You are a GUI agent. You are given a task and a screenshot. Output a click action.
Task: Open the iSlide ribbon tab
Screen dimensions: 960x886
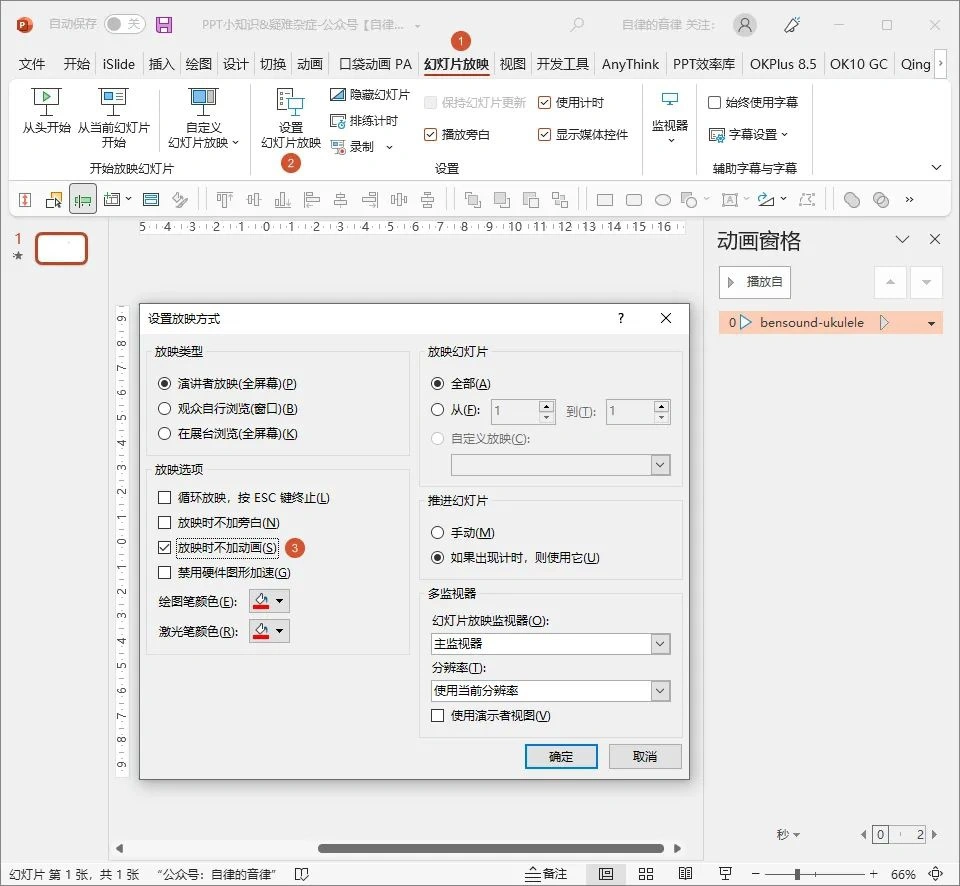point(118,63)
